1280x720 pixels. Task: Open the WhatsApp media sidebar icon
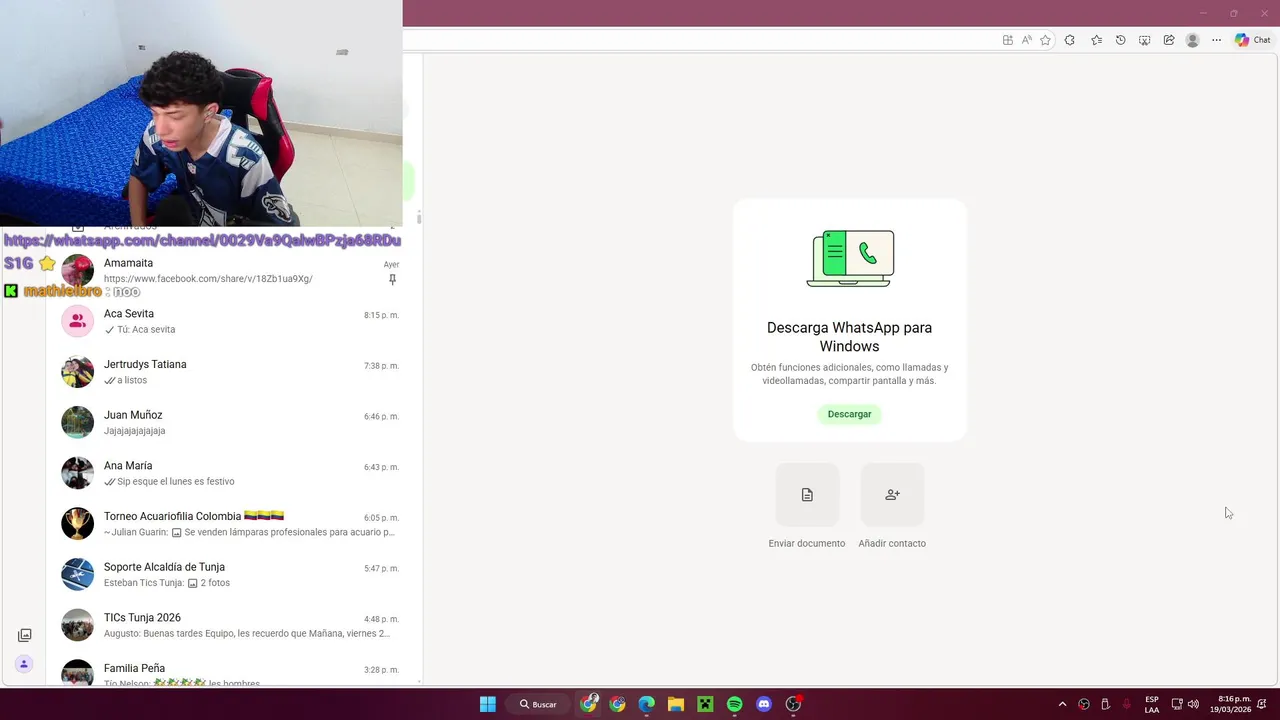25,635
